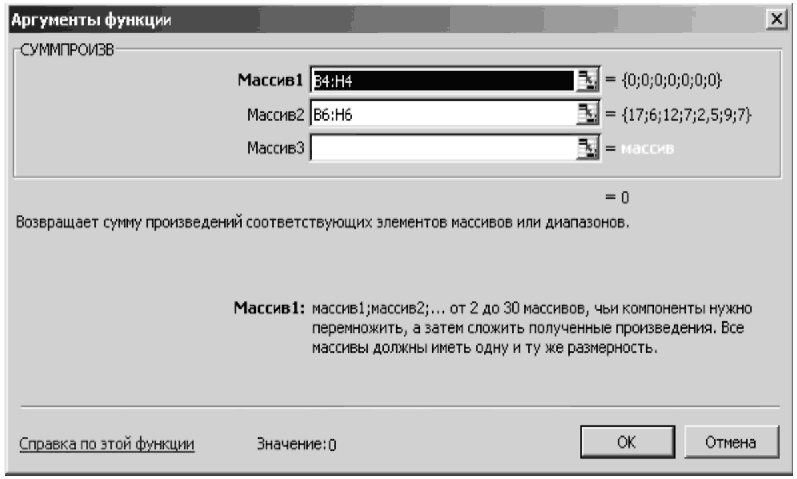Click the Аргументы функции title bar
Image resolution: width=797 pixels, height=479 pixels.
point(386,19)
